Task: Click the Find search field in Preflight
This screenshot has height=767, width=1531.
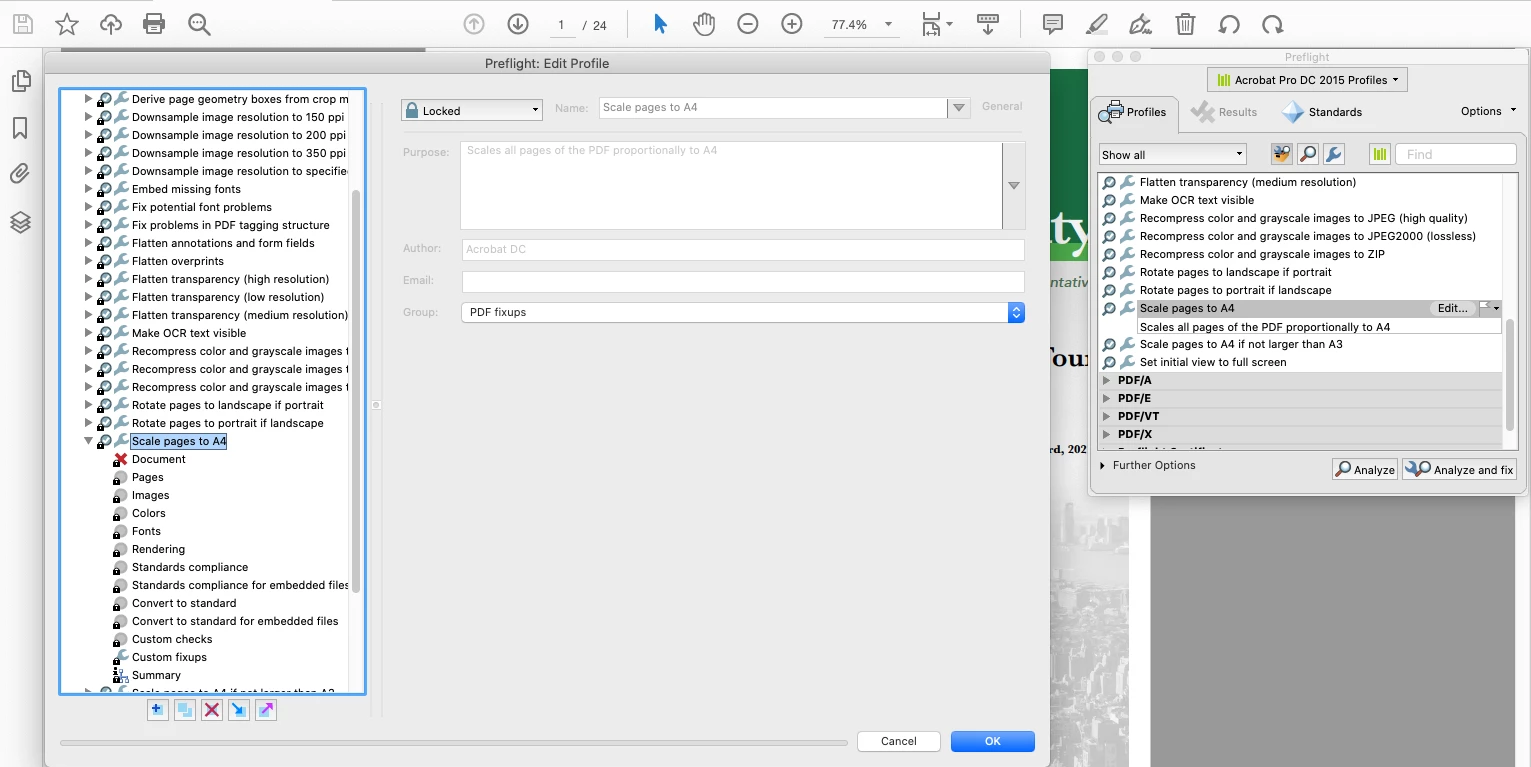Action: [x=1456, y=154]
